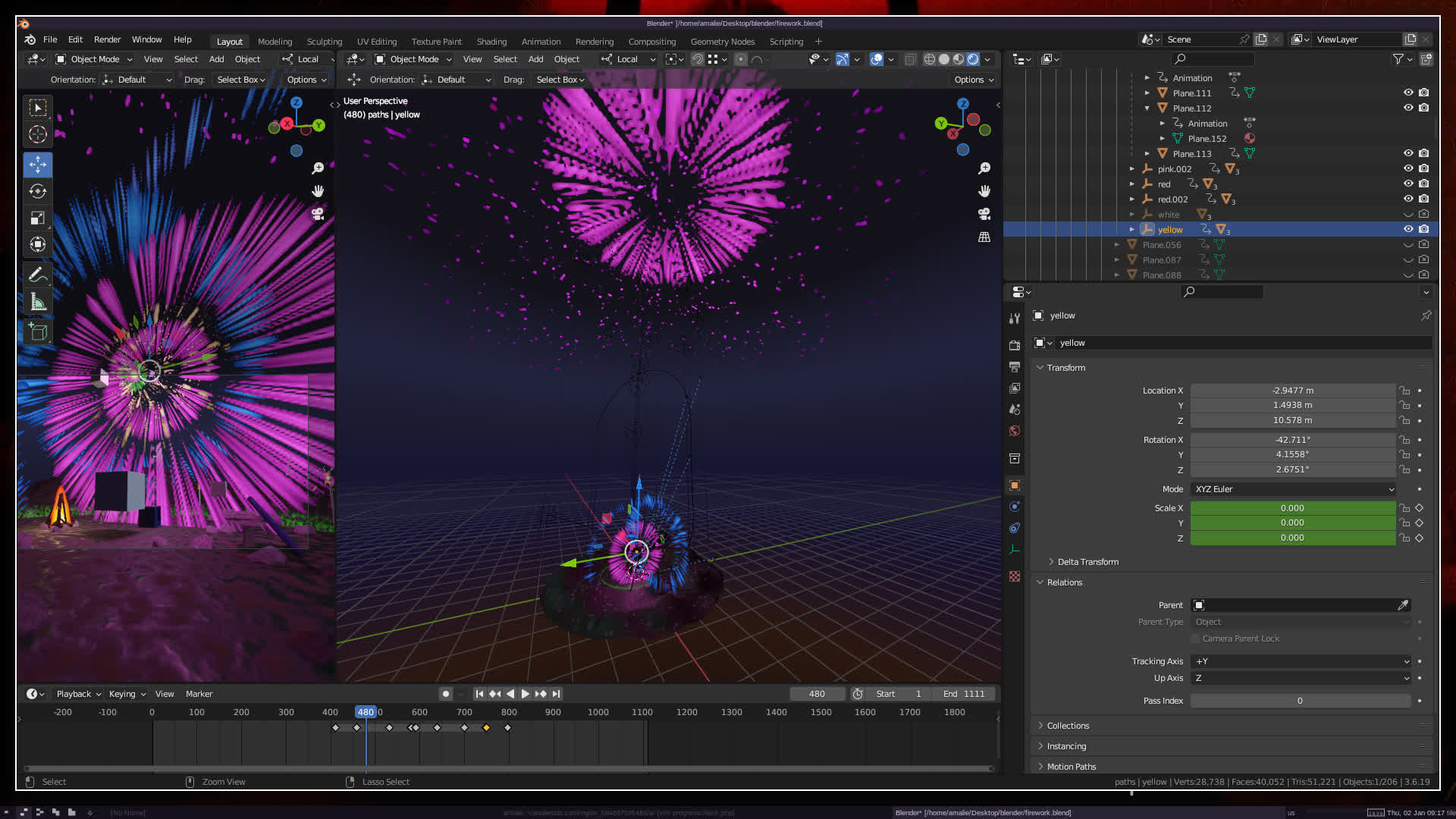Hide the yellow object via eye icon

(x=1408, y=229)
